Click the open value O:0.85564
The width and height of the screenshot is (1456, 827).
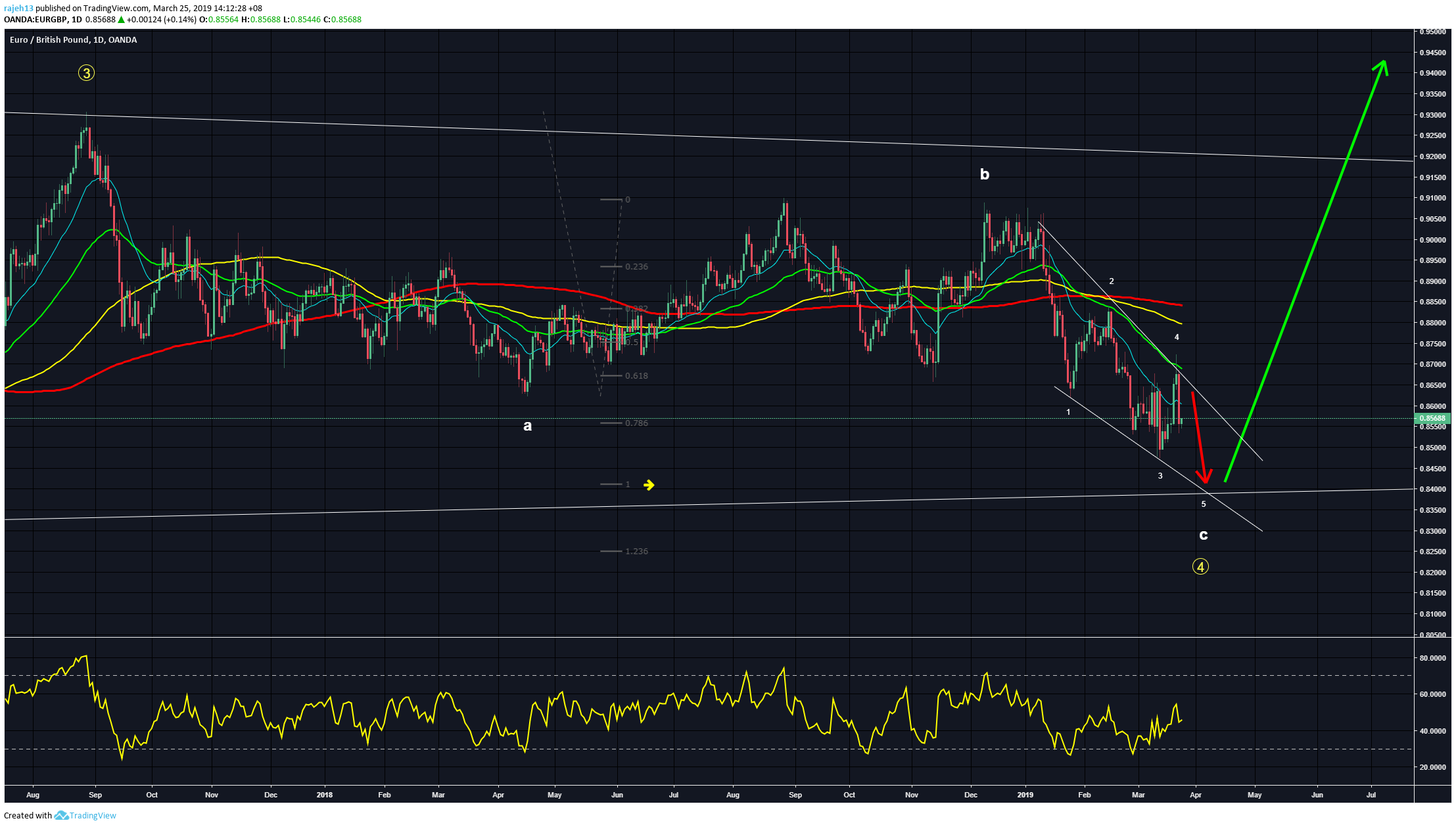tap(219, 19)
